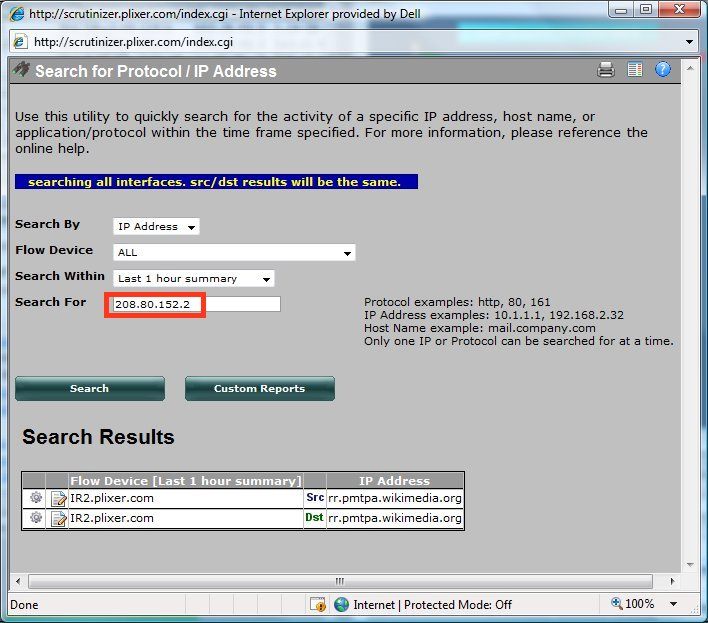Click rr.pmtpa.wikimedia.org in Src row
Screen dimensions: 708x623
click(x=395, y=498)
